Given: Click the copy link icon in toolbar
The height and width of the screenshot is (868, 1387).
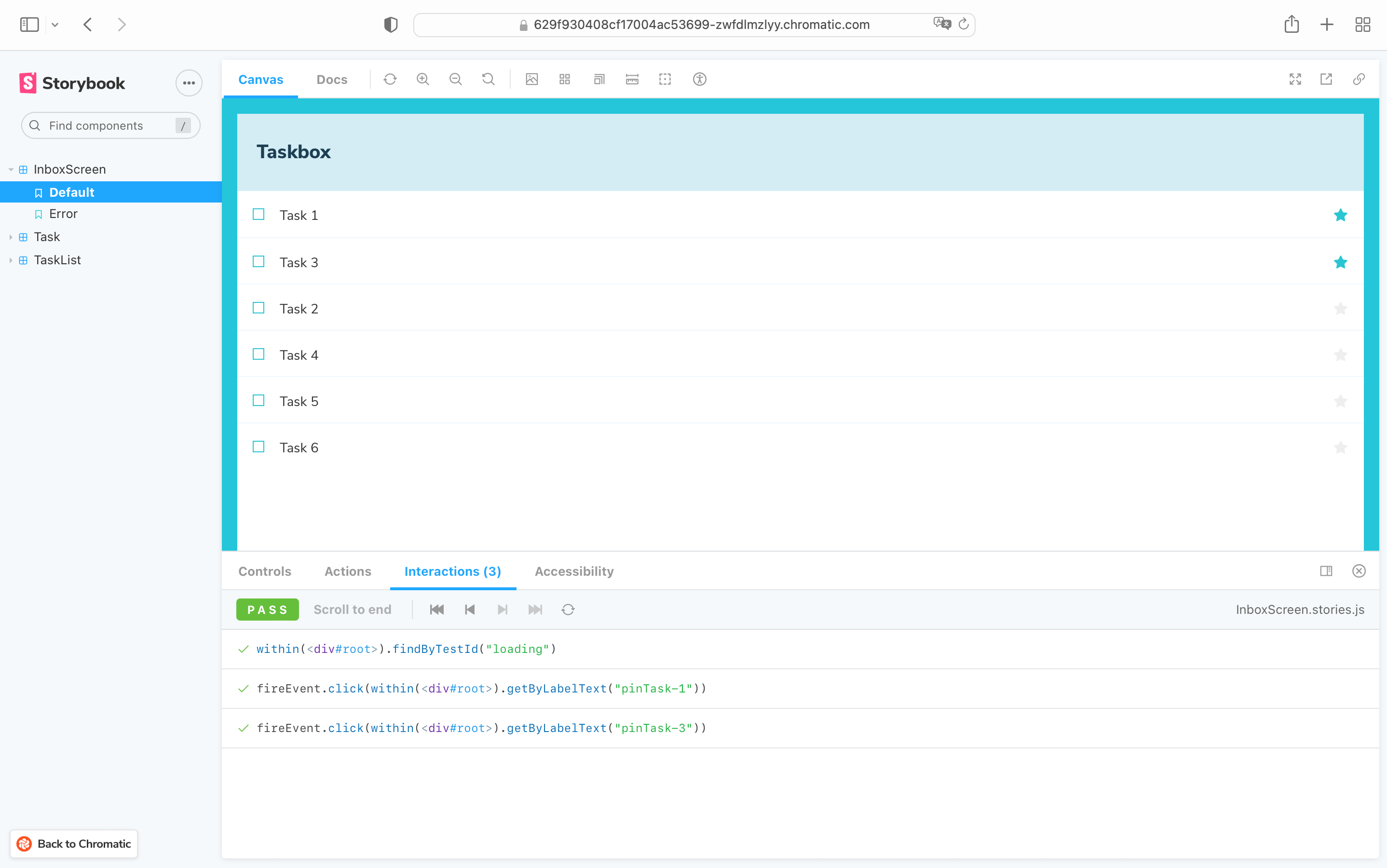Looking at the screenshot, I should coord(1358,79).
